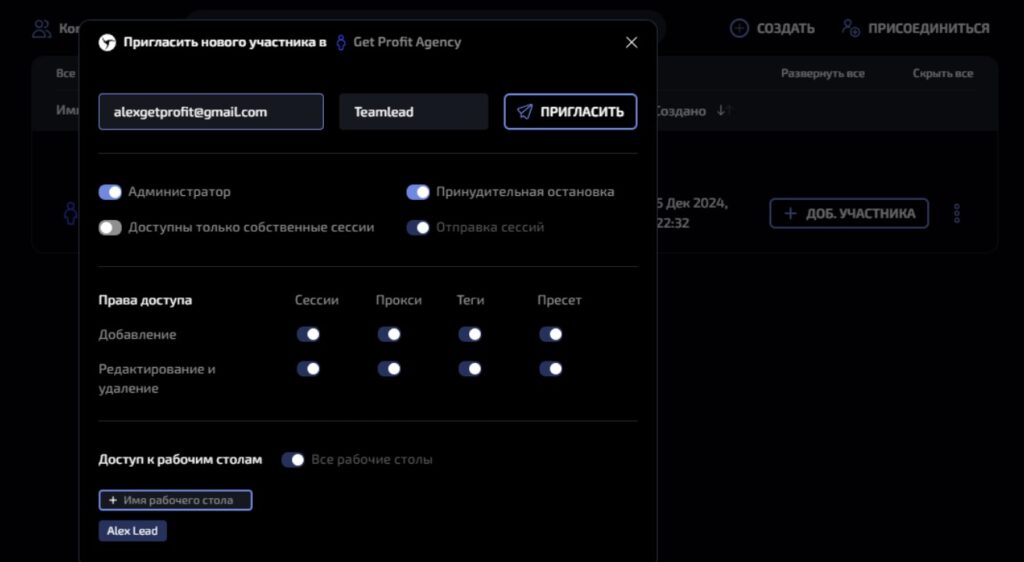Click ДОБ. УЧАСТНИКА button in team row
Viewport: 1024px width, 562px height.
pos(848,213)
